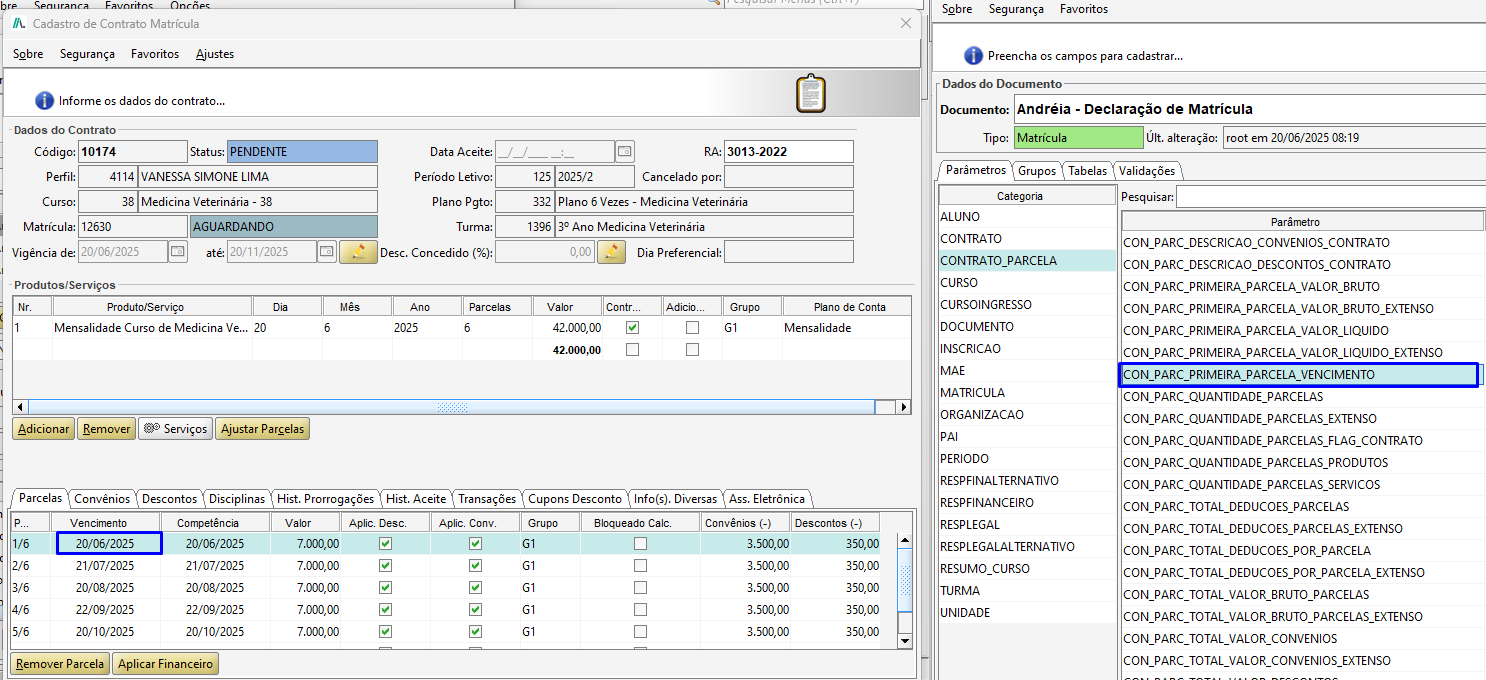Click the Remover button under the products table
This screenshot has height=680, width=1486.
(x=106, y=429)
